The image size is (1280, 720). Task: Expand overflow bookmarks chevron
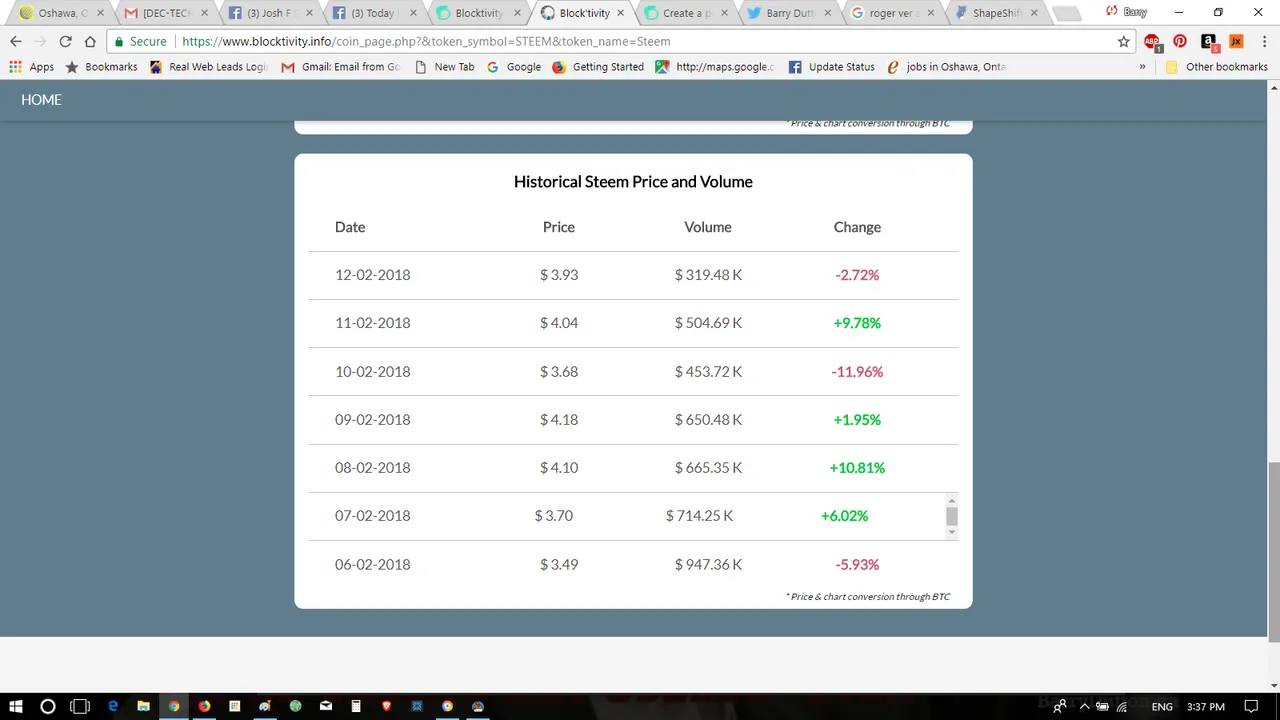1142,67
